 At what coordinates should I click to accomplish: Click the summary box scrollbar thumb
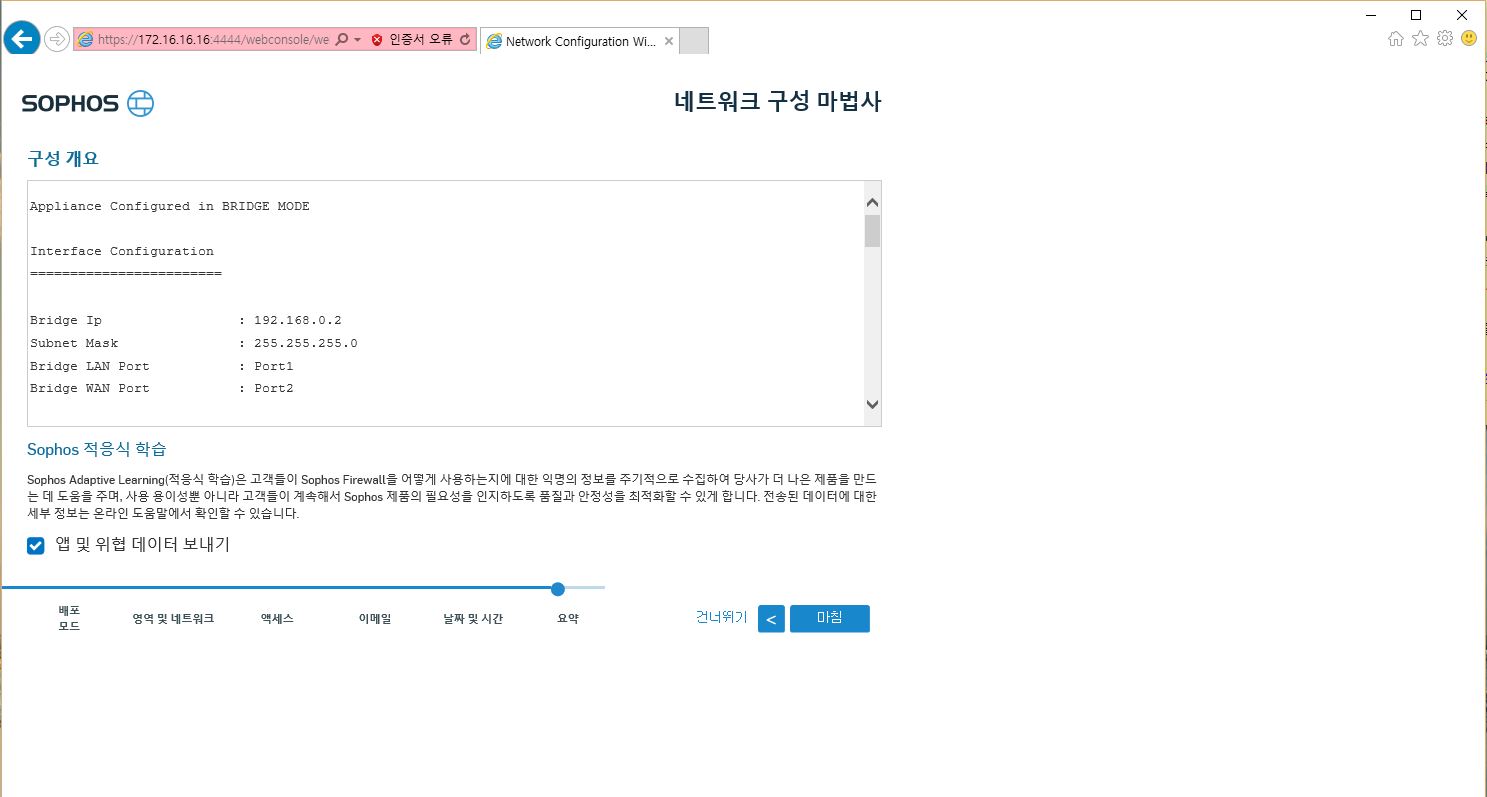[x=872, y=230]
